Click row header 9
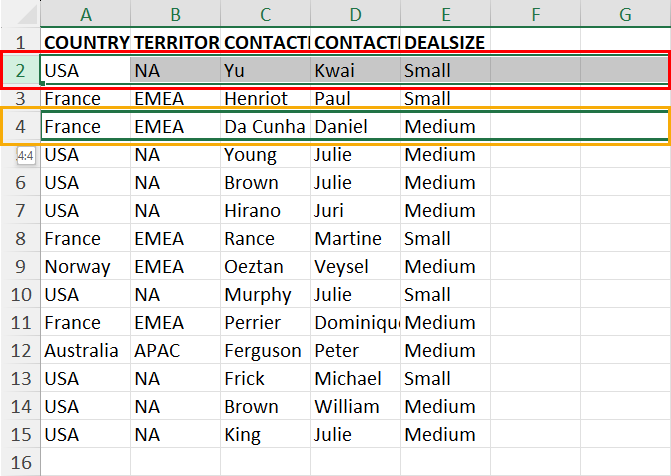 pos(21,266)
